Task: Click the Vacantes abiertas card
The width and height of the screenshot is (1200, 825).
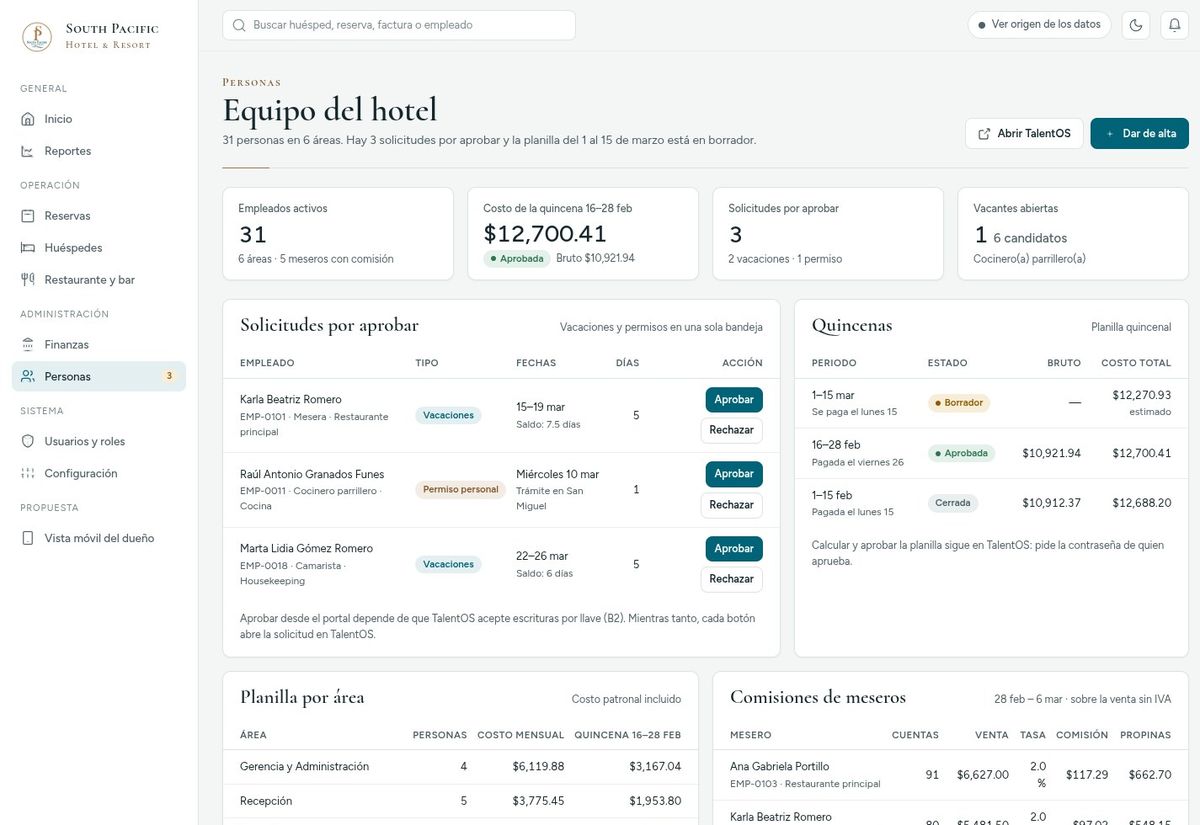Action: pyautogui.click(x=1073, y=234)
